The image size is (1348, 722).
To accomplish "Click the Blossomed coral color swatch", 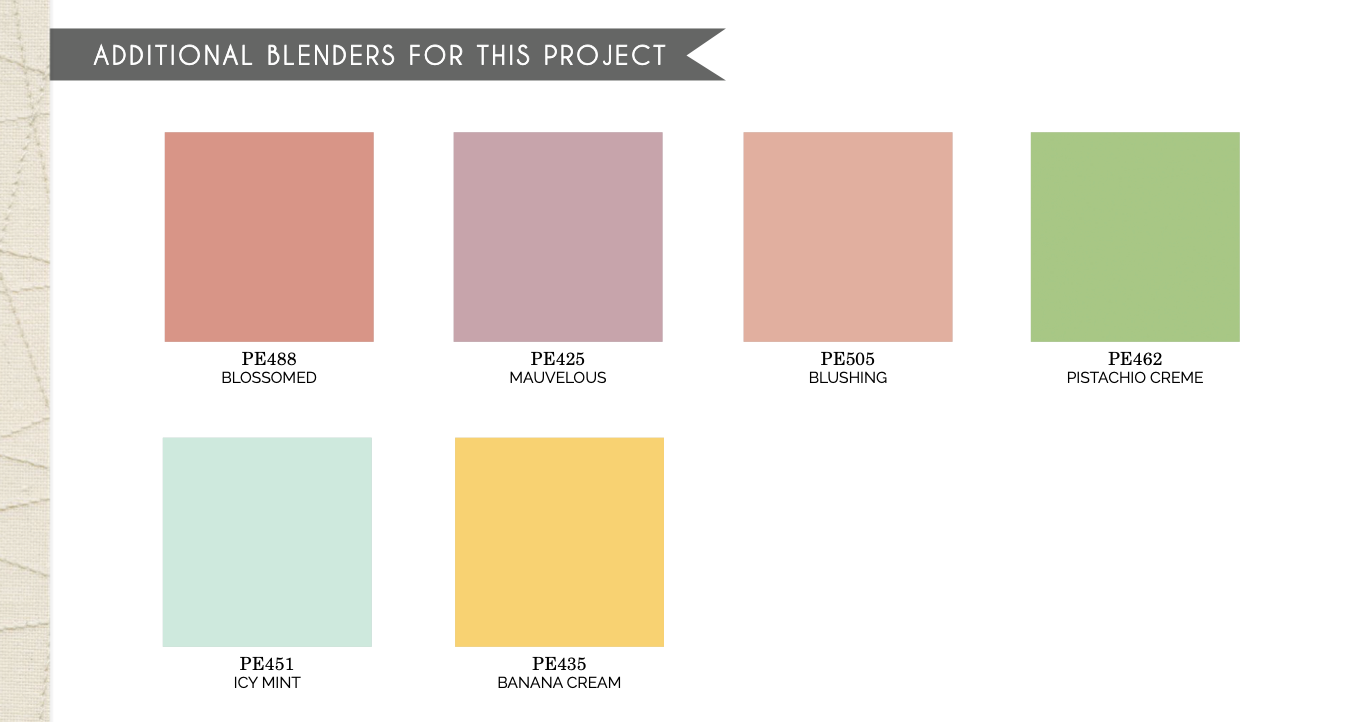I will click(269, 237).
